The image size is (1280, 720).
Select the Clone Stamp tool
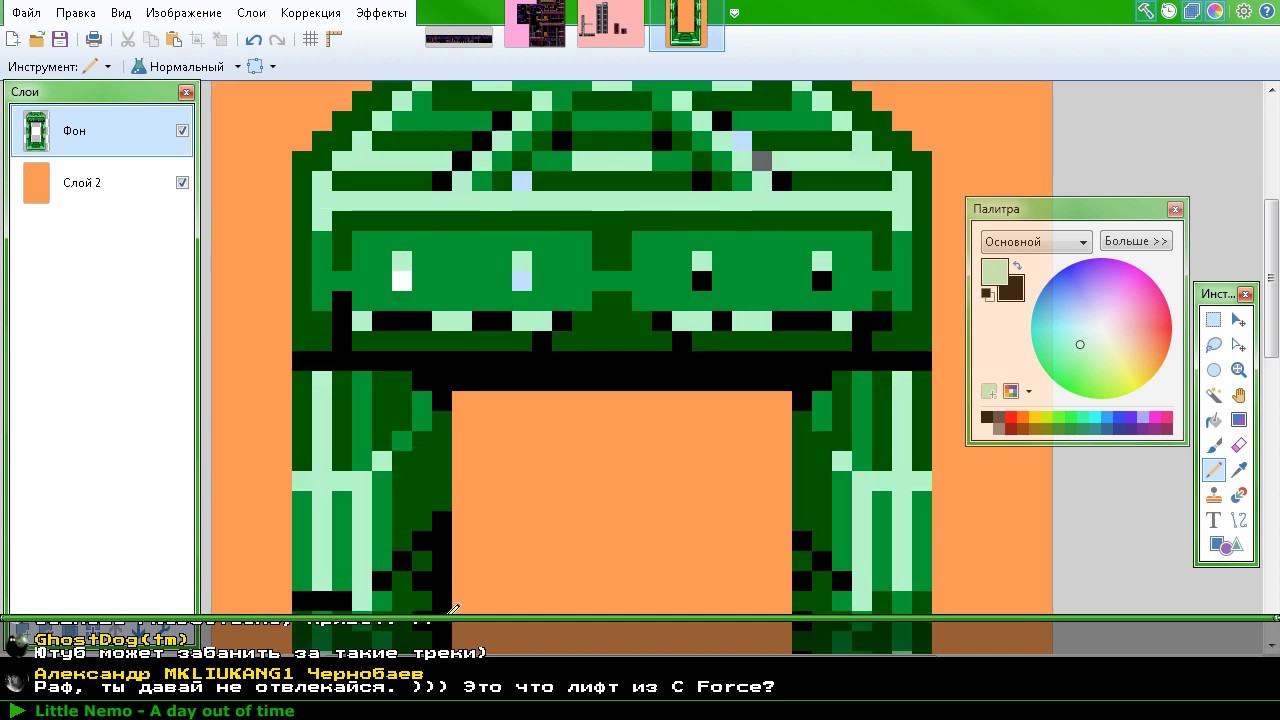tap(1213, 495)
